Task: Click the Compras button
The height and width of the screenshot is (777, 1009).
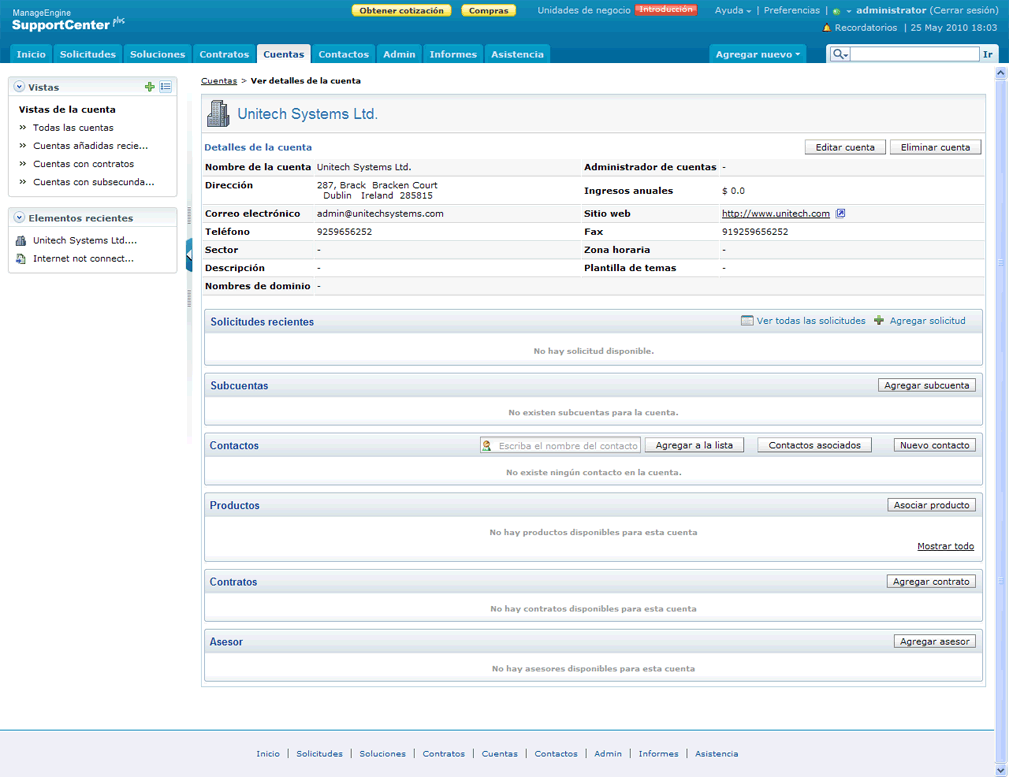Action: click(488, 10)
